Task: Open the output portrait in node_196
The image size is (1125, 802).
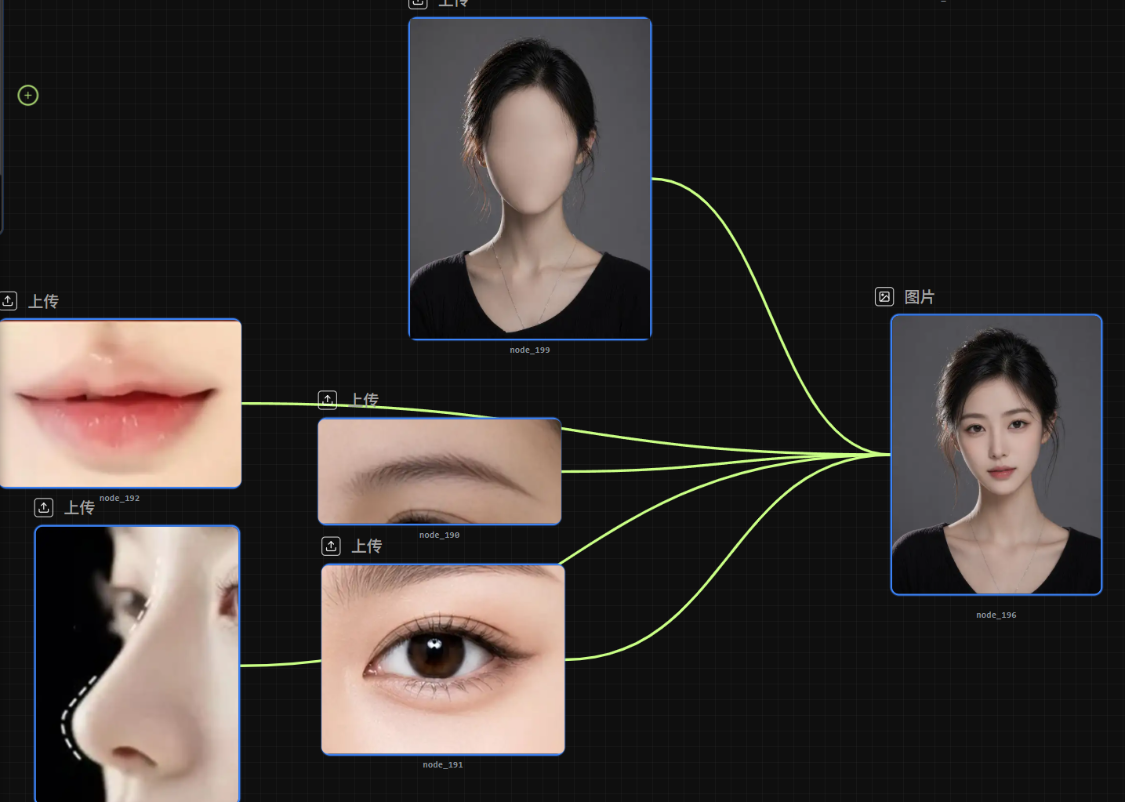Action: pos(997,455)
